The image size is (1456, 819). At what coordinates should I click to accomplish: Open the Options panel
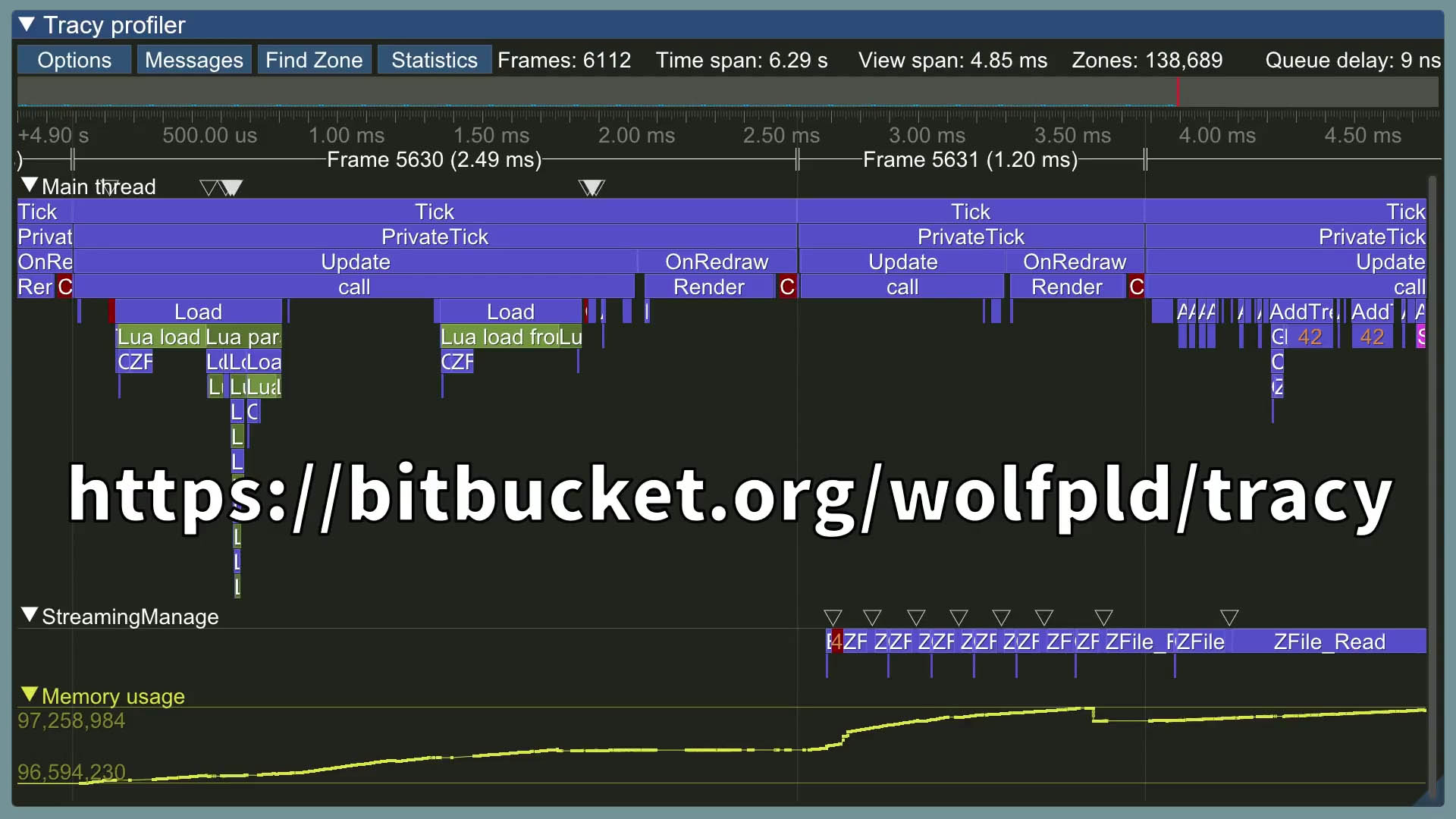[74, 60]
